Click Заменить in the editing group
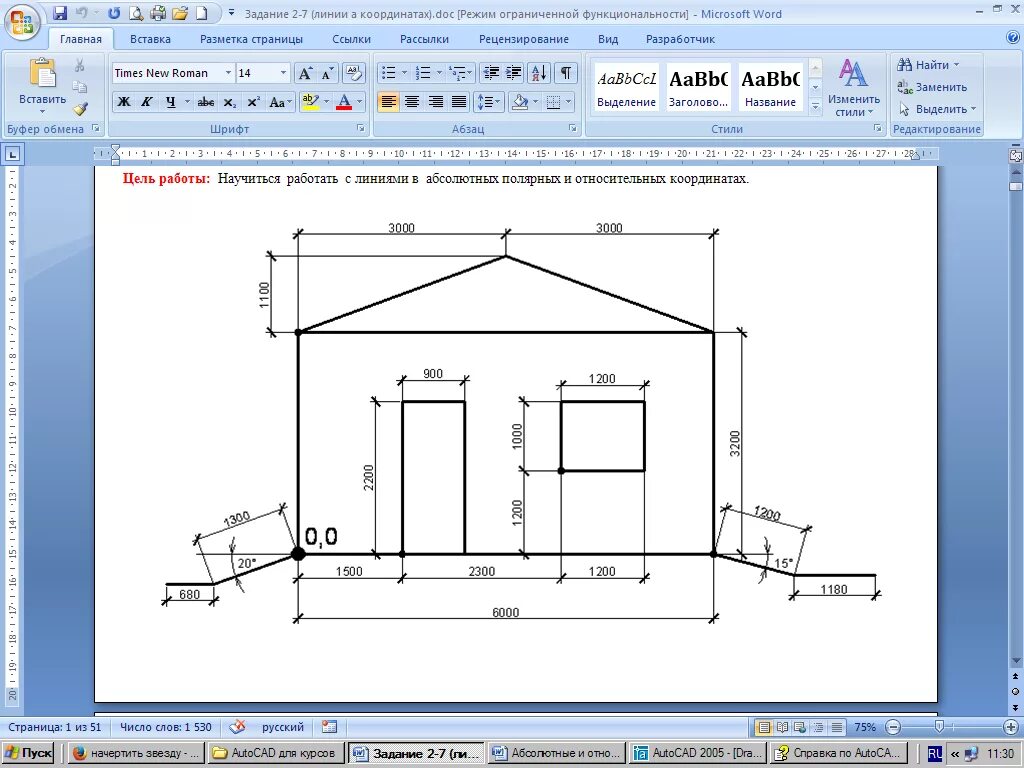The height and width of the screenshot is (768, 1024). pyautogui.click(x=932, y=87)
